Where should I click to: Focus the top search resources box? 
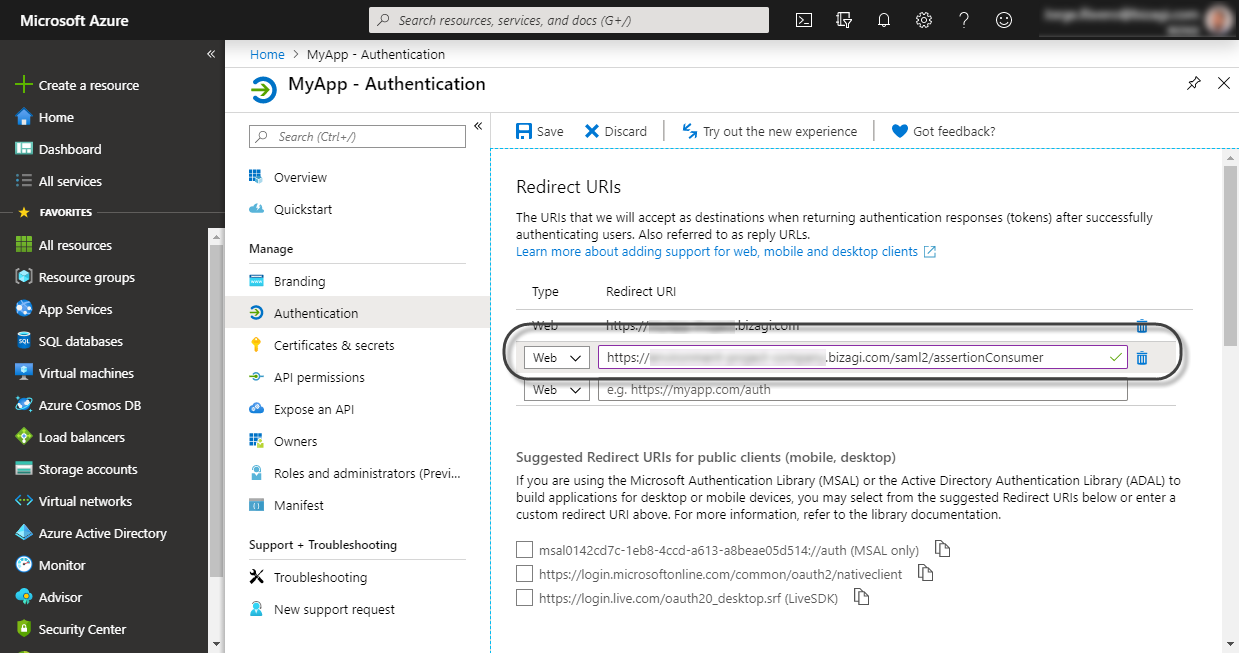coord(569,20)
